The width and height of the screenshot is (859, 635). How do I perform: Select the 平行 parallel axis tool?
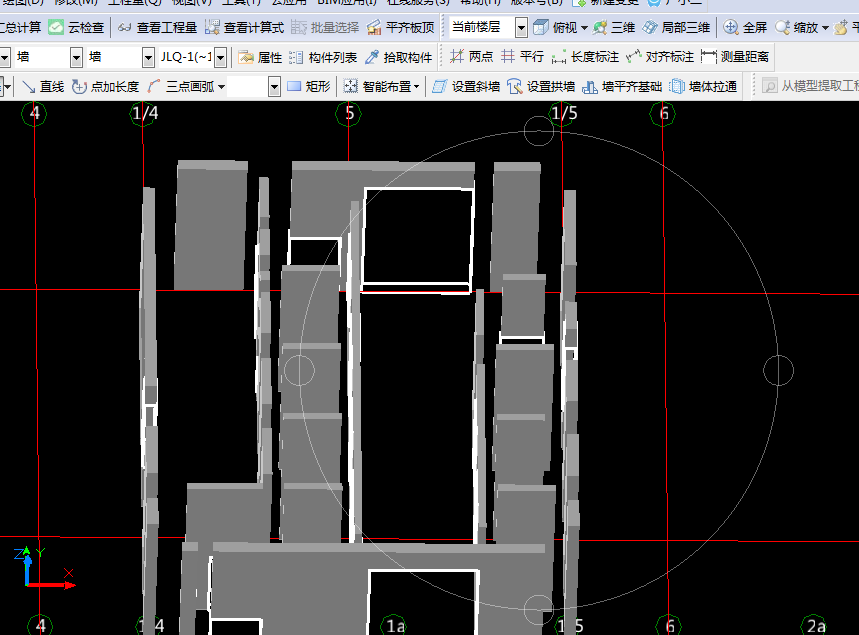[523, 56]
